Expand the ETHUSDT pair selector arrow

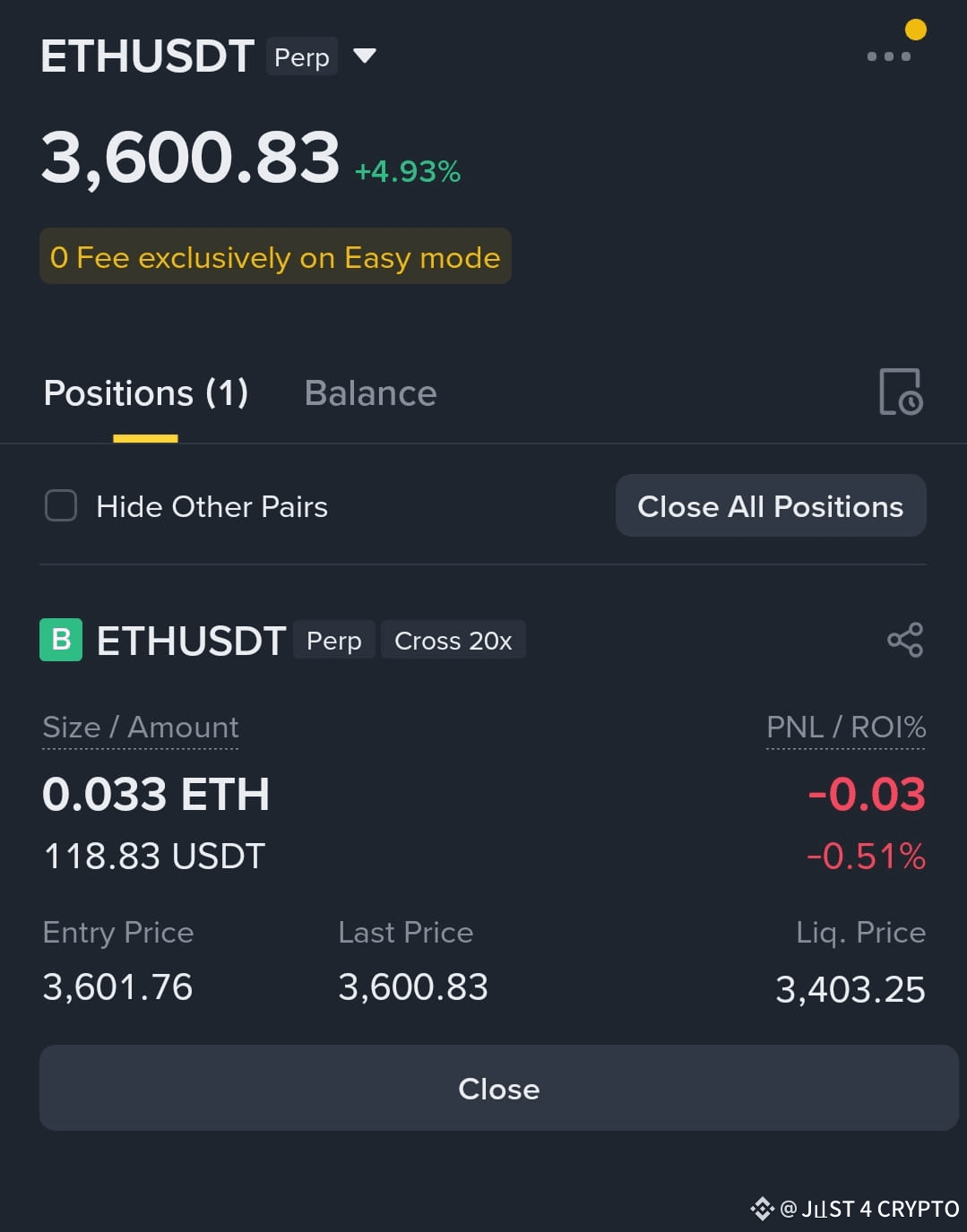365,56
